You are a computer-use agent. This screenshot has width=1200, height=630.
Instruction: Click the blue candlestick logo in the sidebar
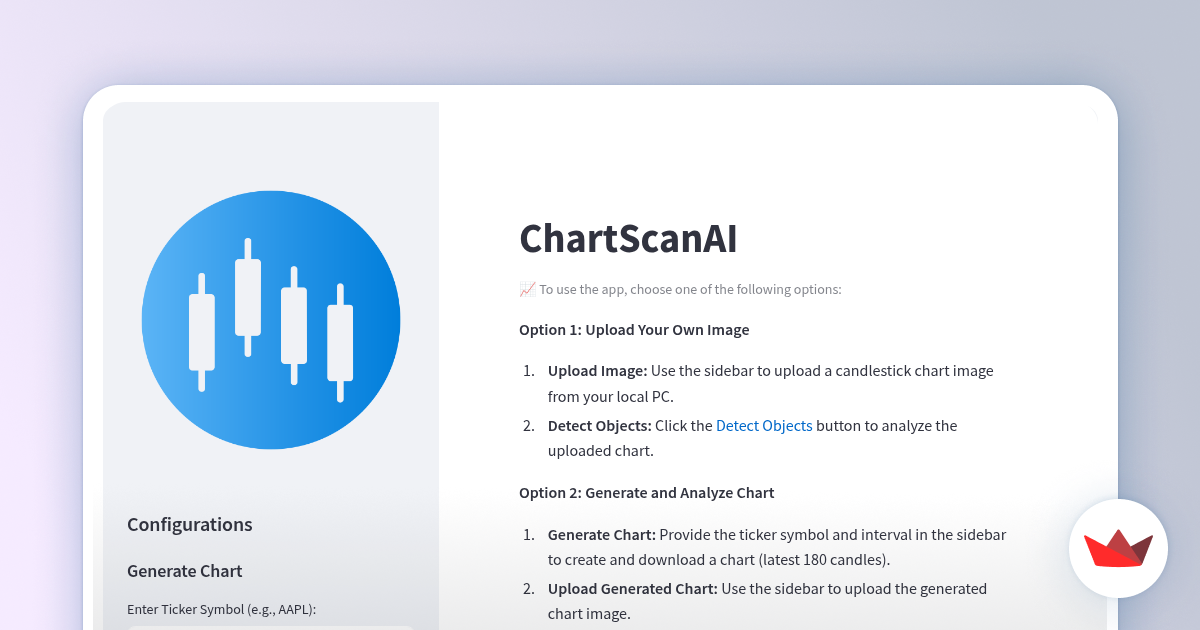click(x=271, y=318)
